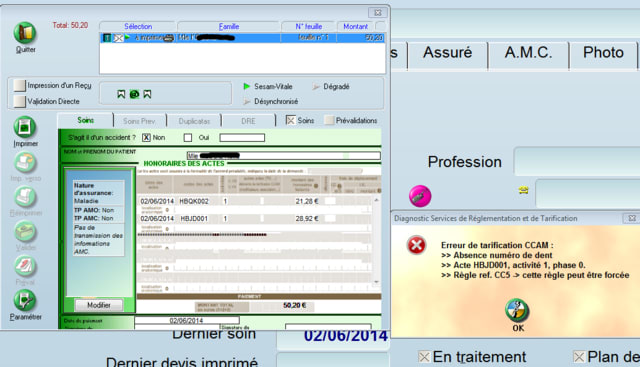
Task: Close the invoice window
Action: pos(378,13)
